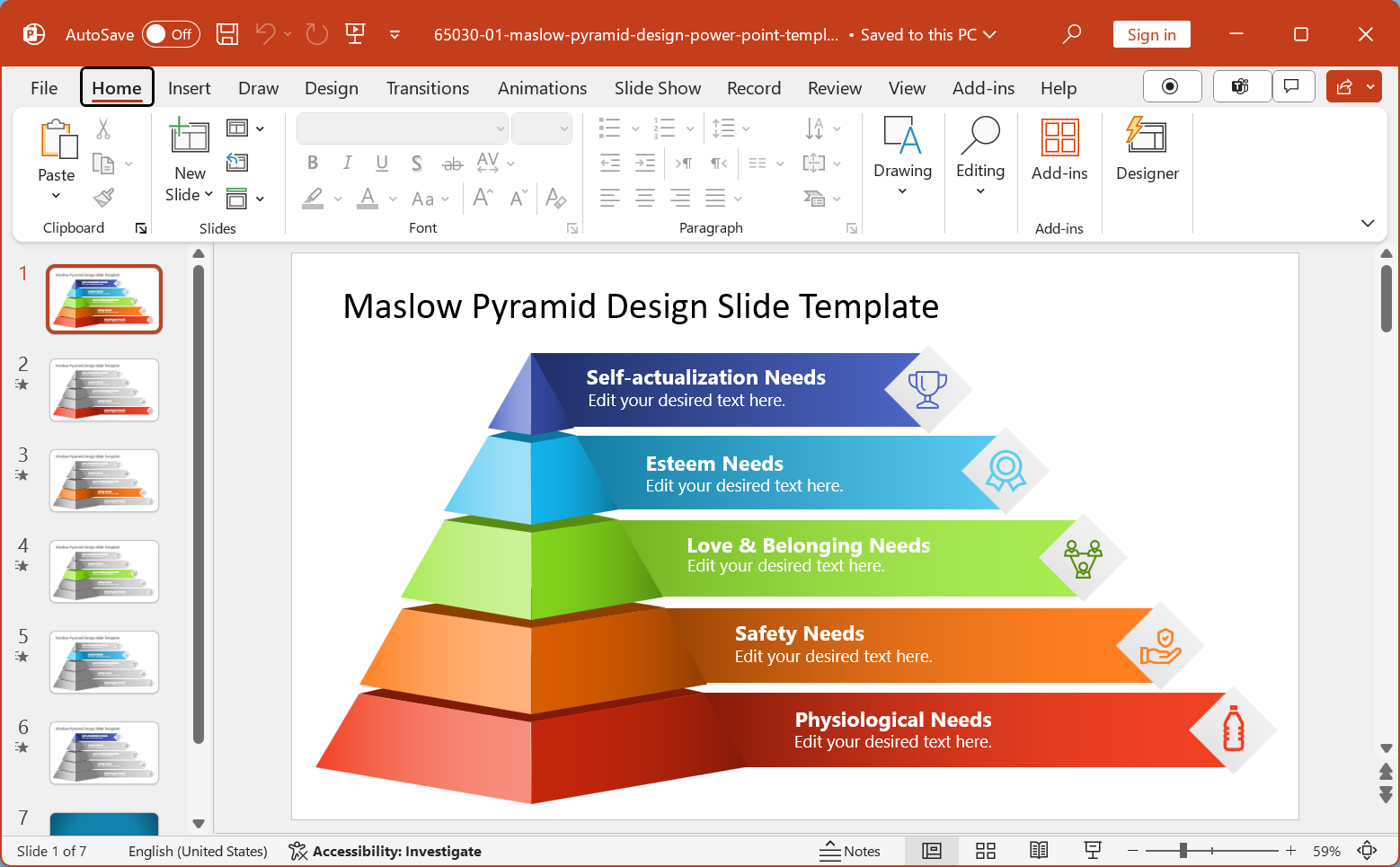Switch to Slide Sorter view
The height and width of the screenshot is (867, 1400).
(986, 851)
